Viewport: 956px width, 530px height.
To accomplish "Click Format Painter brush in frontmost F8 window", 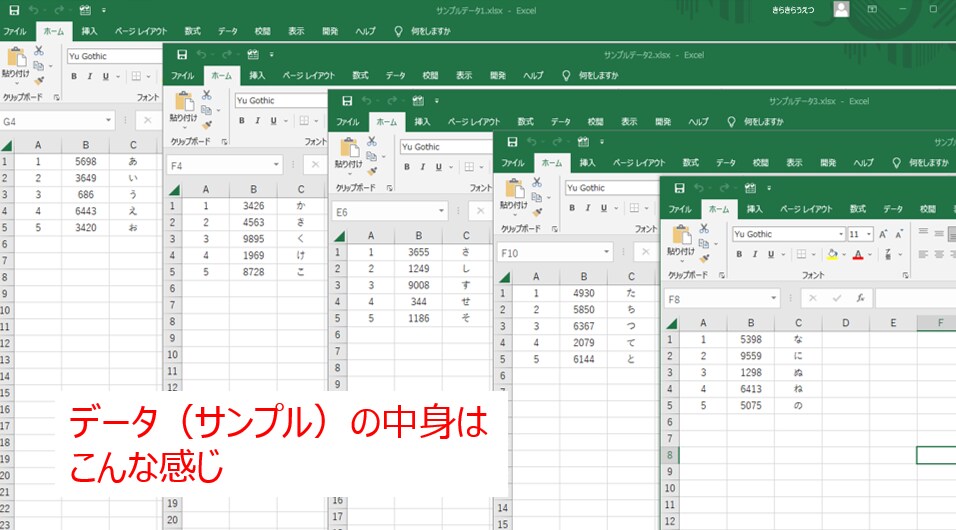I will [704, 259].
